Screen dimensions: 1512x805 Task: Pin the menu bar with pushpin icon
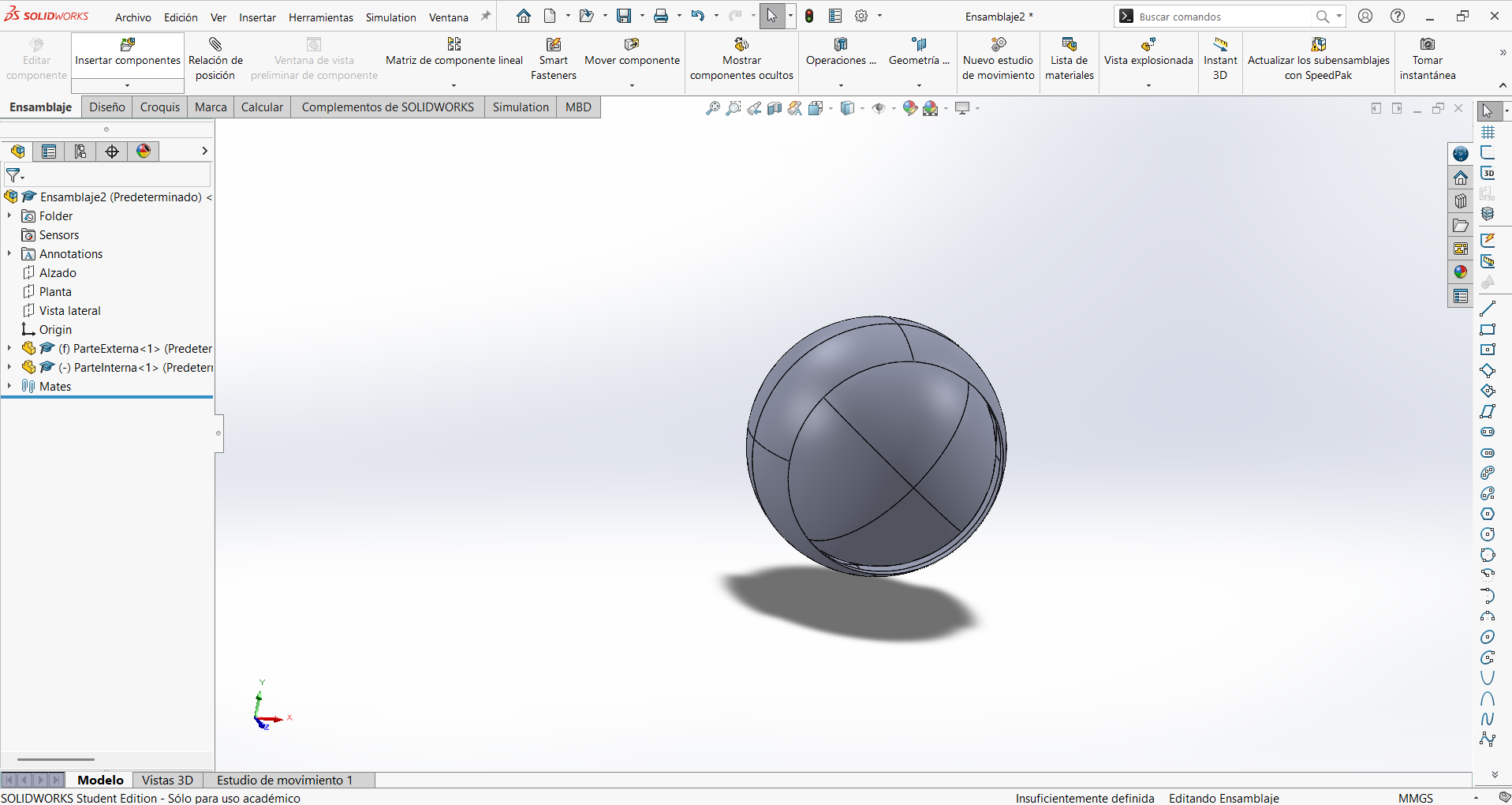tap(486, 16)
